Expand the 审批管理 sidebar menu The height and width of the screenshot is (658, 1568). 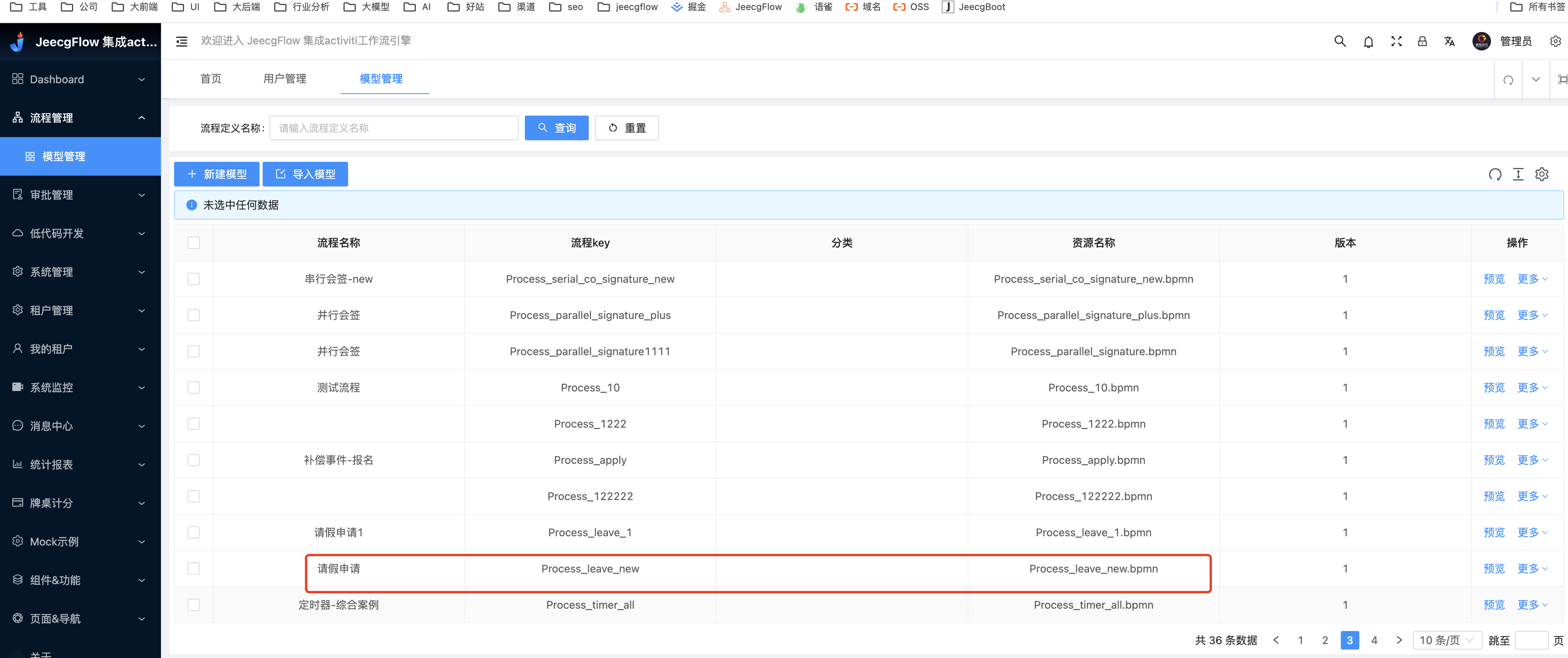coord(80,195)
